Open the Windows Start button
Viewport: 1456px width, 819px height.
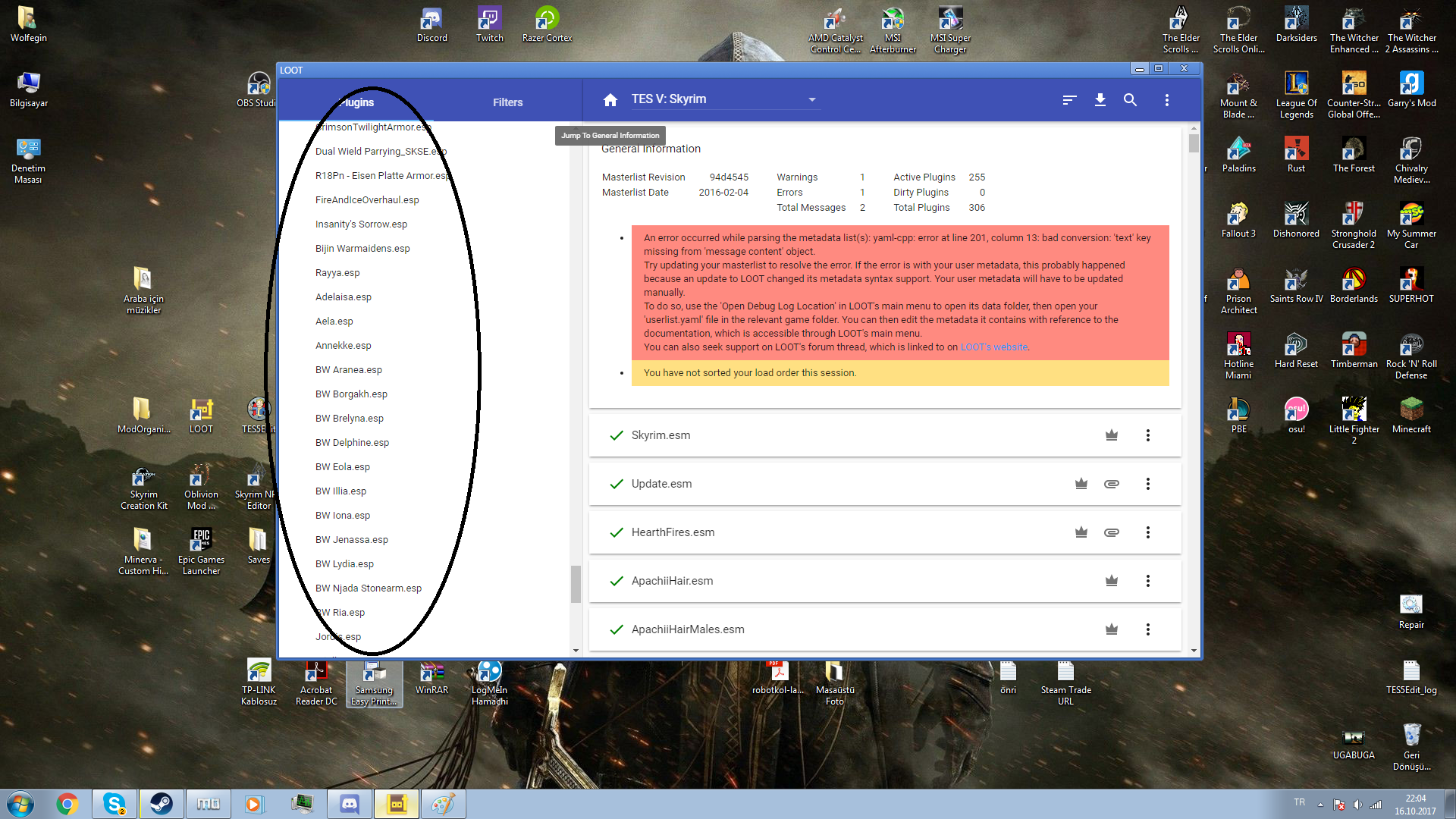tap(20, 804)
